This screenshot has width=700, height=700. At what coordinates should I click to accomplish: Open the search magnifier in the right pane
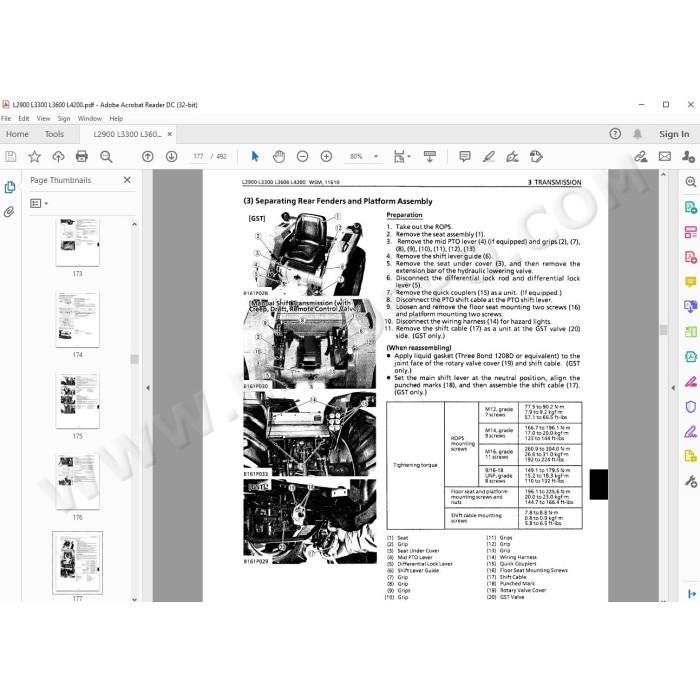click(690, 182)
